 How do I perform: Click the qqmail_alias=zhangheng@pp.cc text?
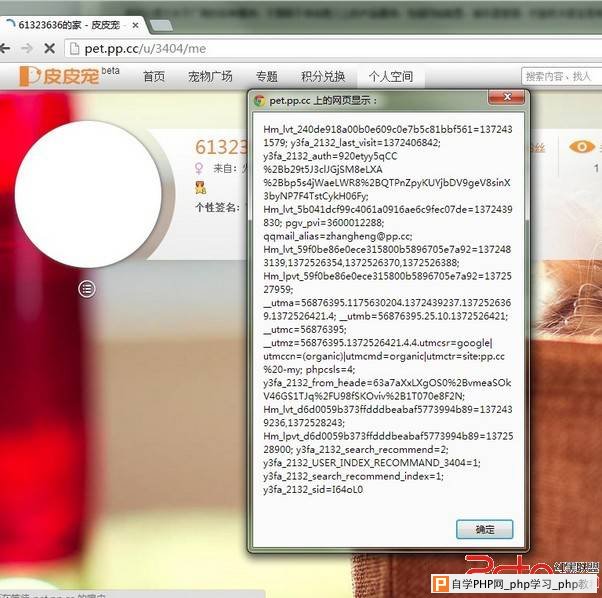tap(337, 236)
